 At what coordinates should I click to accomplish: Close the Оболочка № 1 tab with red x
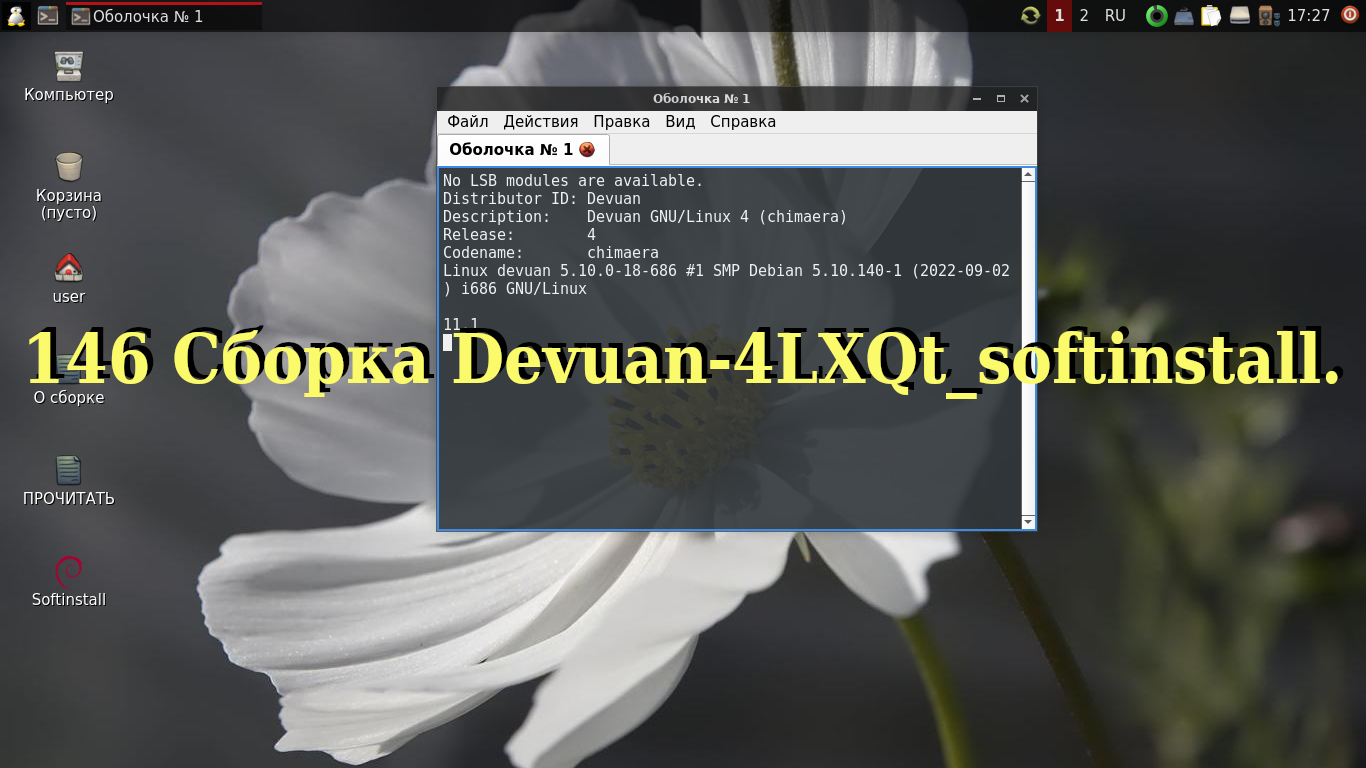587,150
